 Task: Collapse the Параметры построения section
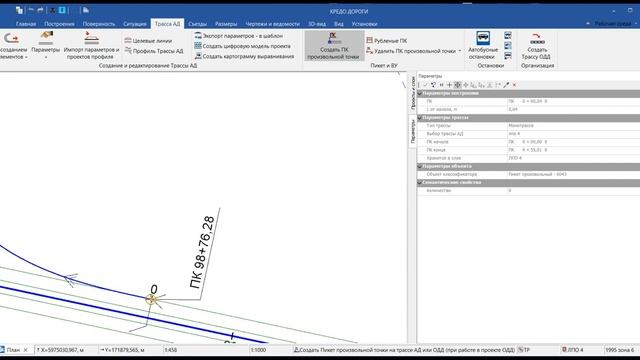420,93
